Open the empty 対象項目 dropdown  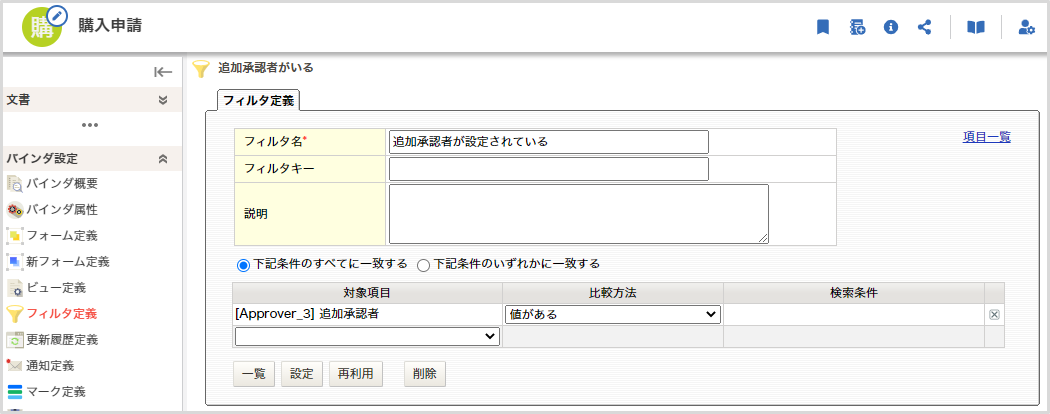click(368, 337)
